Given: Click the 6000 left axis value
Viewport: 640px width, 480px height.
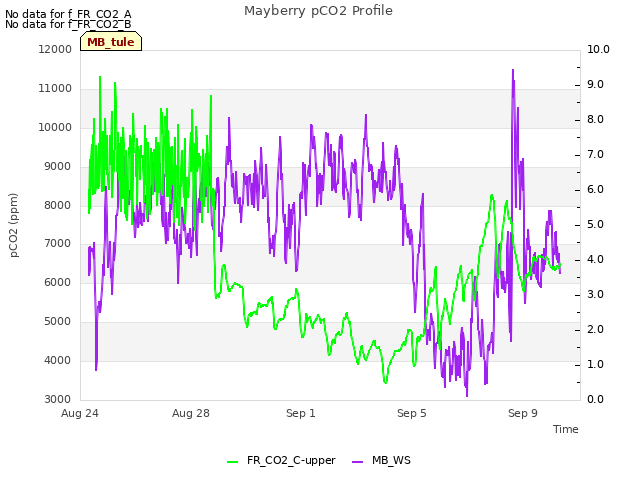Looking at the screenshot, I should click(x=58, y=282).
